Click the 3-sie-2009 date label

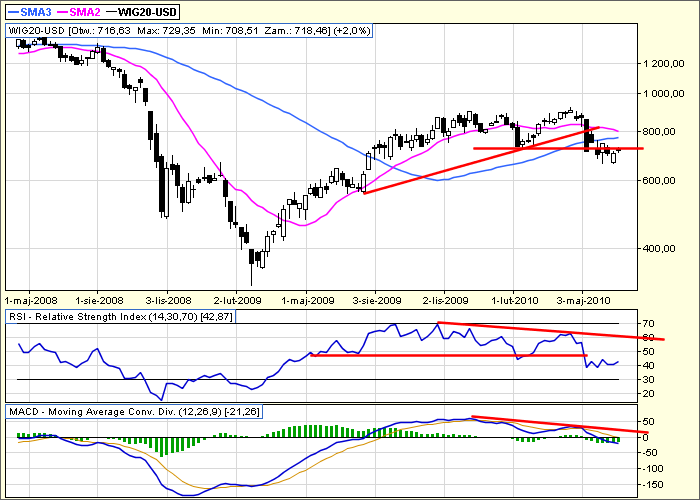[377, 300]
